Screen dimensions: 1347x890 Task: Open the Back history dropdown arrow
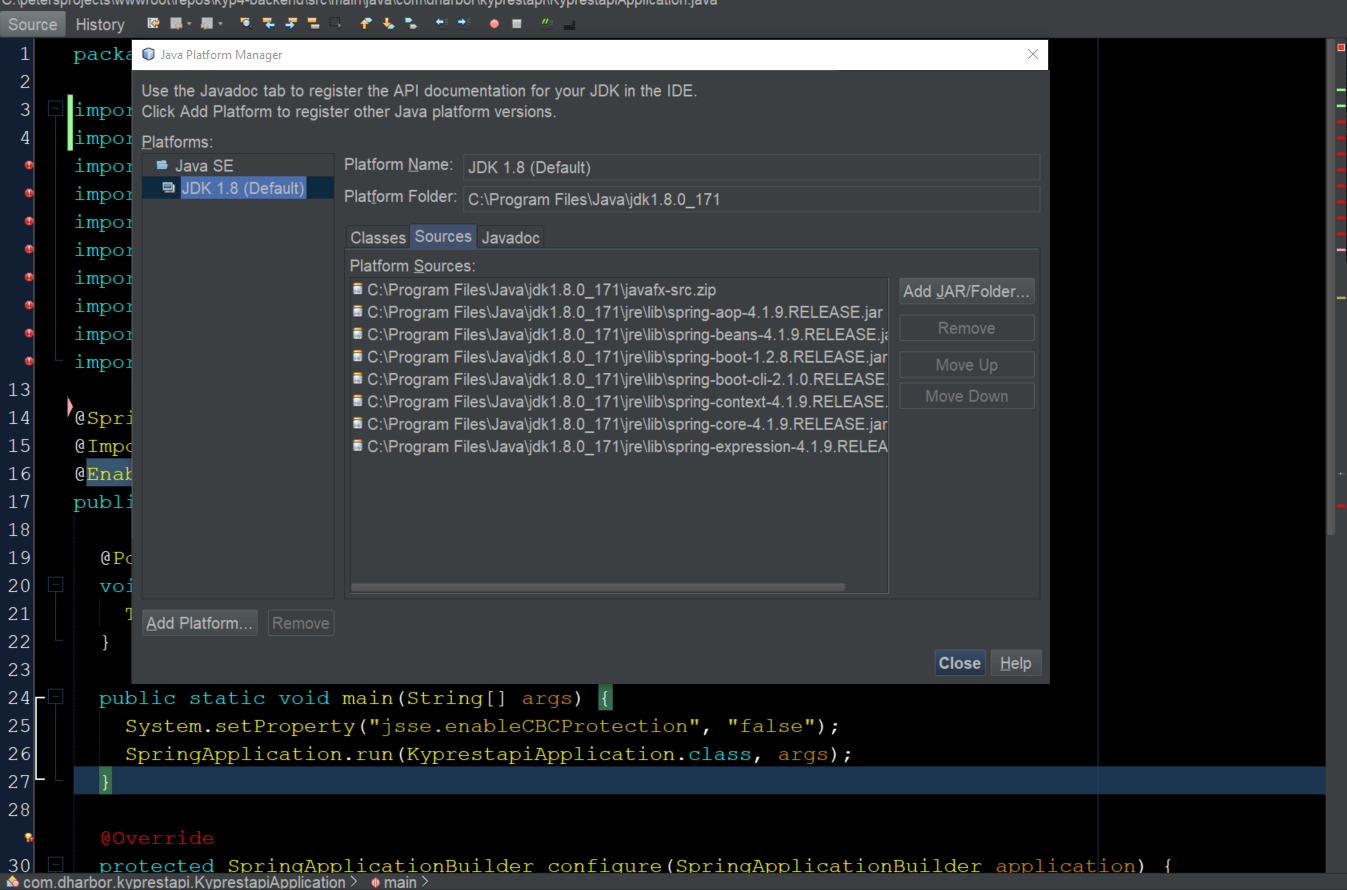pos(189,23)
